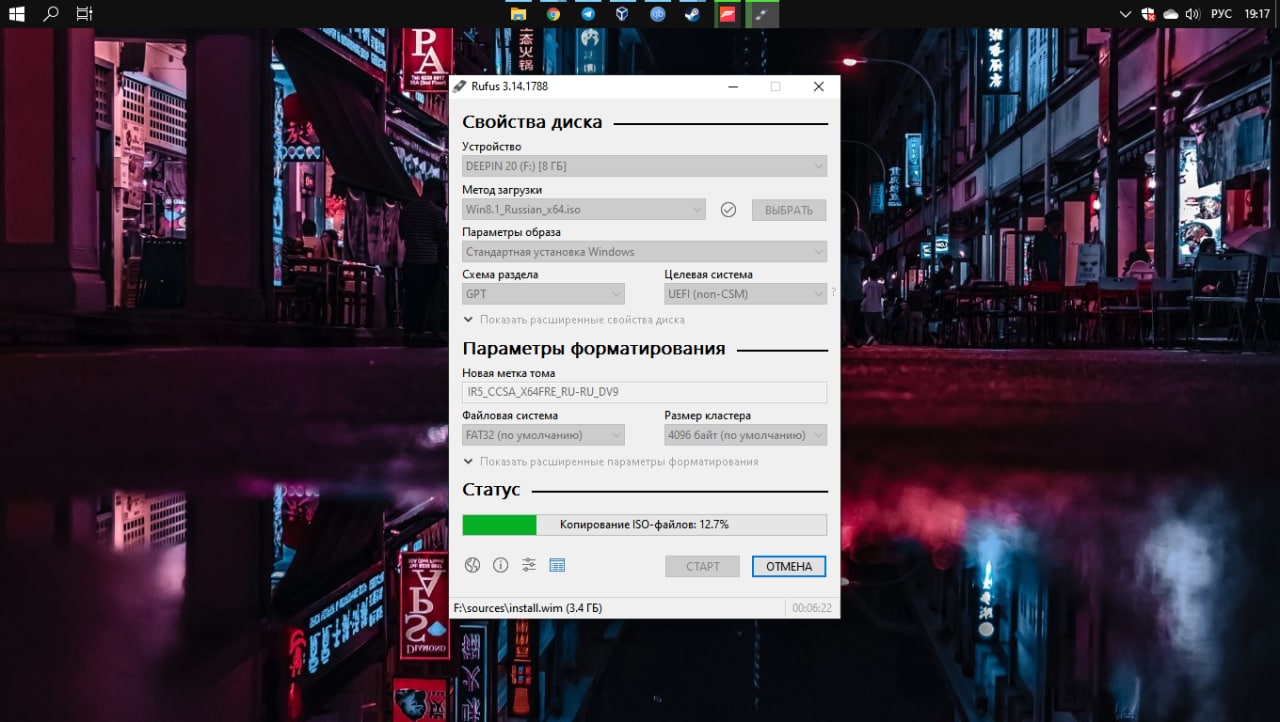This screenshot has height=722, width=1280.
Task: Open Task View on taskbar
Action: 85,14
